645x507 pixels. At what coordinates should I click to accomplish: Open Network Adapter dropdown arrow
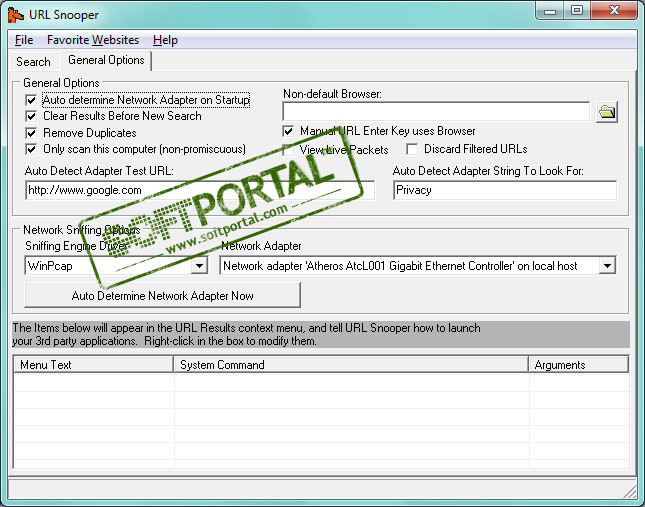coord(607,266)
